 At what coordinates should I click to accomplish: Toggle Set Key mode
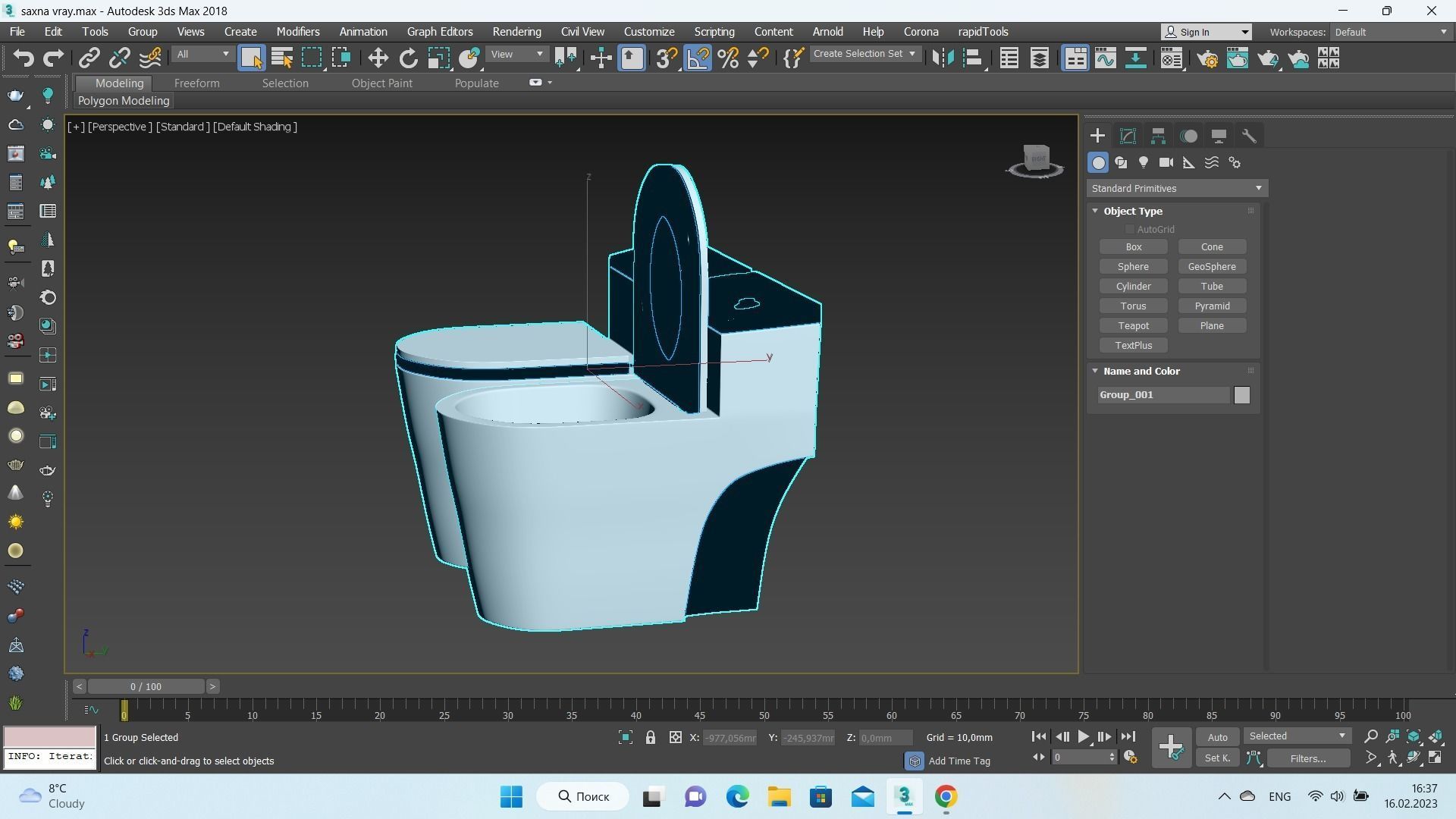[x=1217, y=758]
